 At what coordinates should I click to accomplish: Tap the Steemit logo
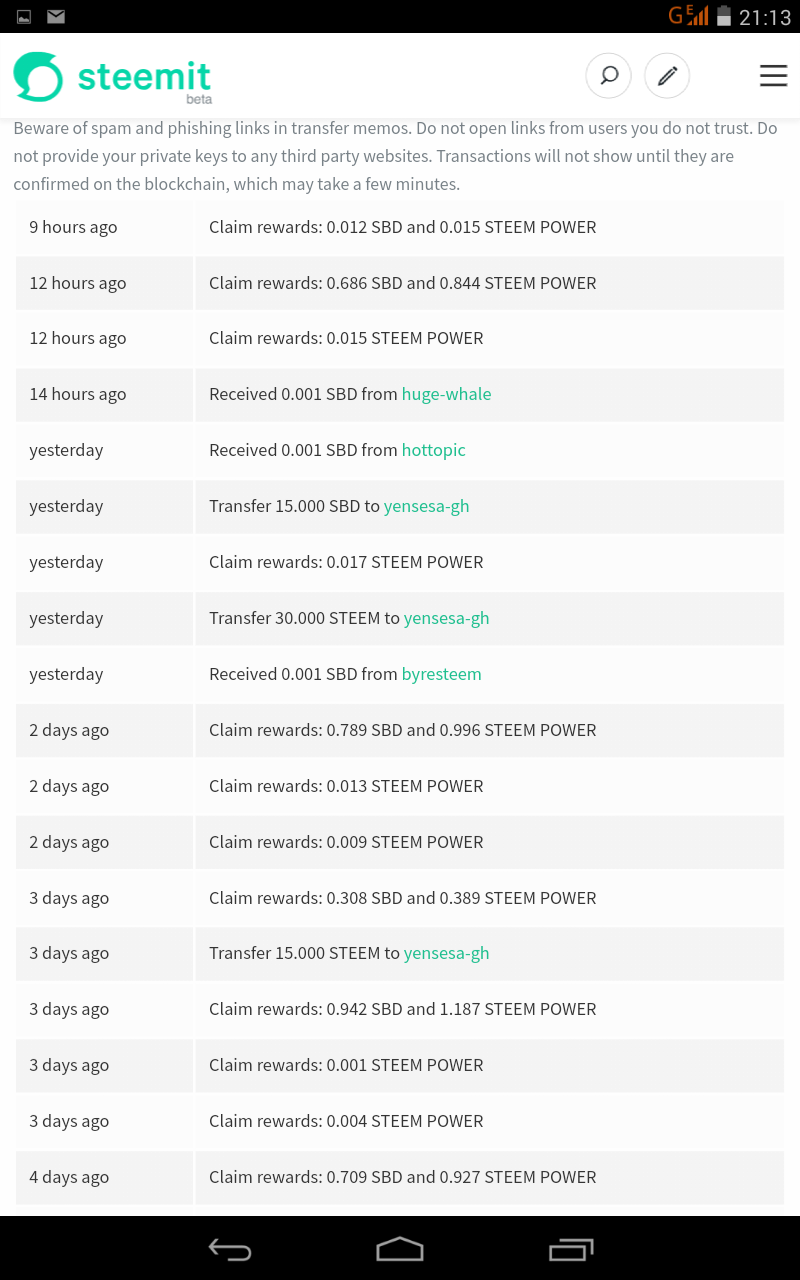pos(38,77)
